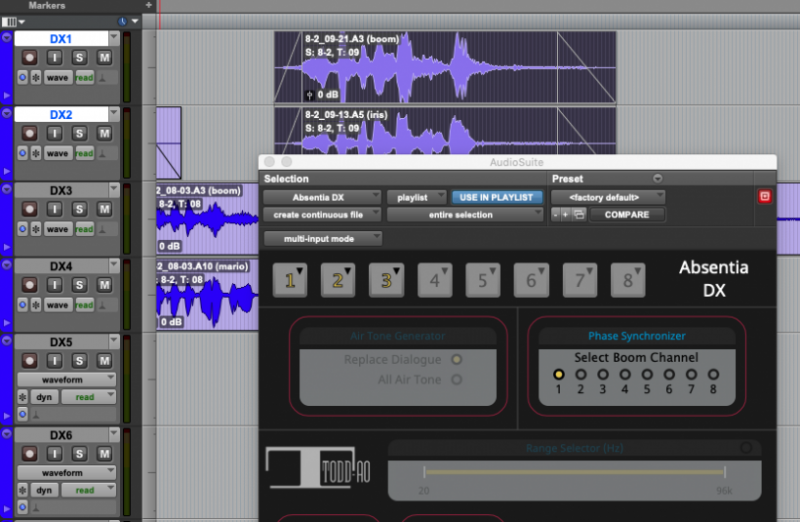Select the Replace Dialogue radio option

[457, 360]
